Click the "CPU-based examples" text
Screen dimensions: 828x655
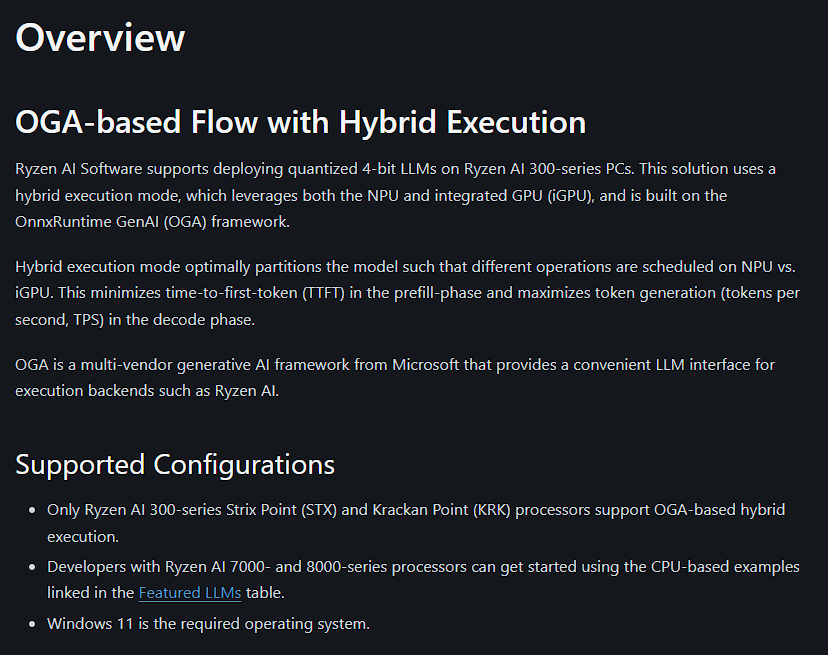pos(727,567)
